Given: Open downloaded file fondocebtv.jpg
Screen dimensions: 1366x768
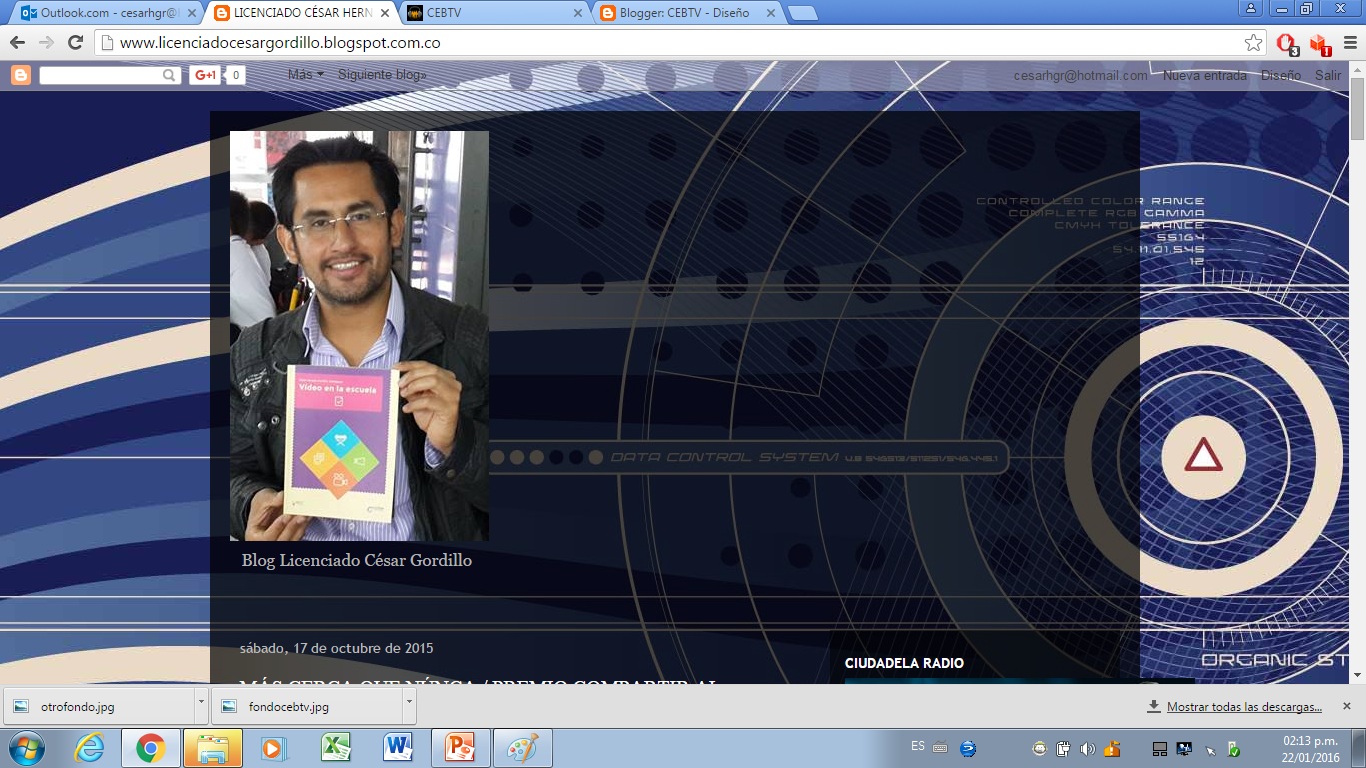Looking at the screenshot, I should pos(305,706).
